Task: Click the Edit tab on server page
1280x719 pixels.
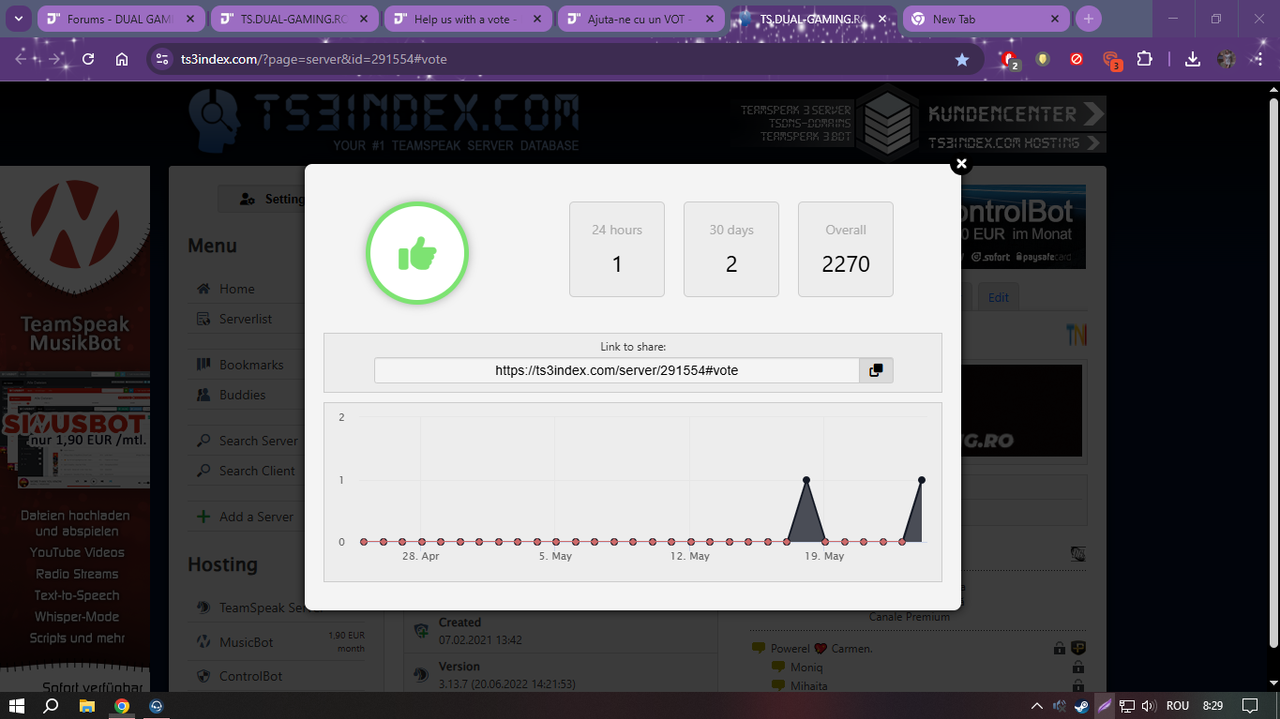Action: [998, 297]
